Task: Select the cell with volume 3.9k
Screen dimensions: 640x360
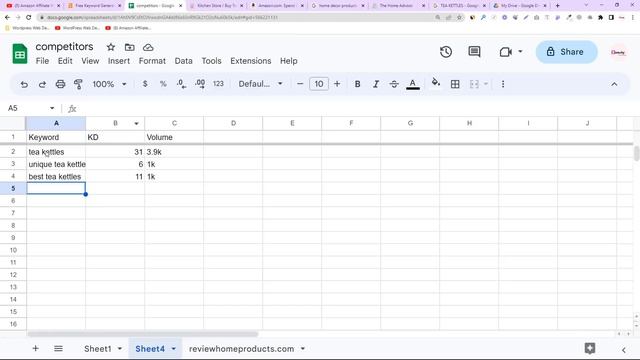Action: click(174, 152)
